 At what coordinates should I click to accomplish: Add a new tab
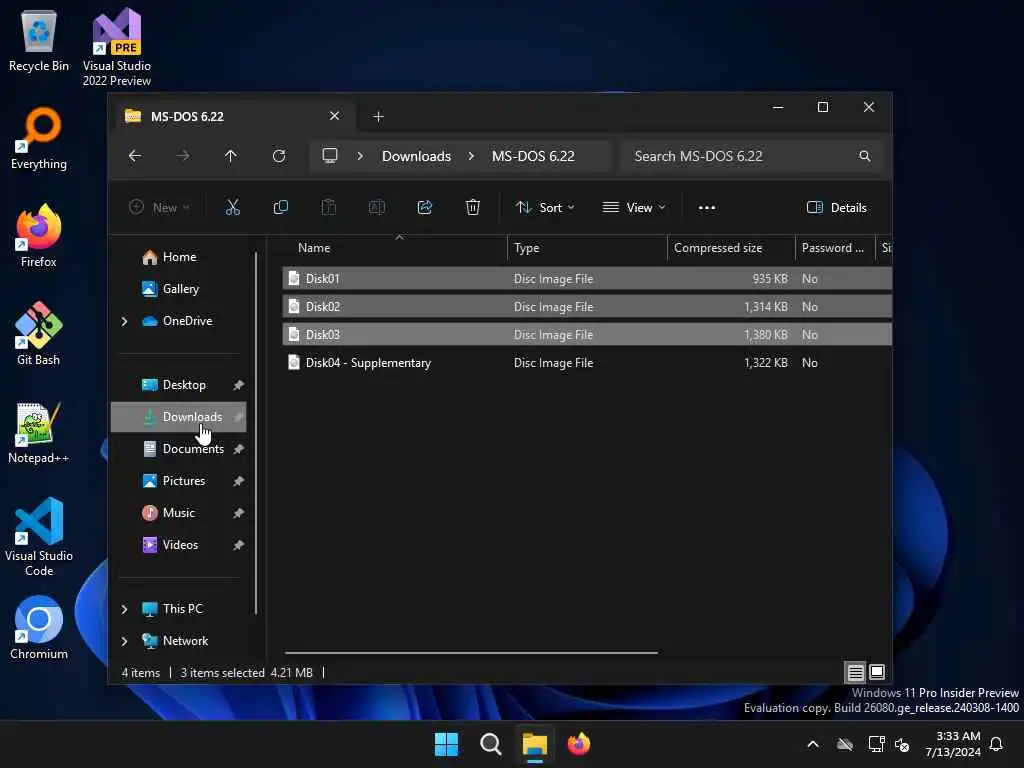pos(378,116)
